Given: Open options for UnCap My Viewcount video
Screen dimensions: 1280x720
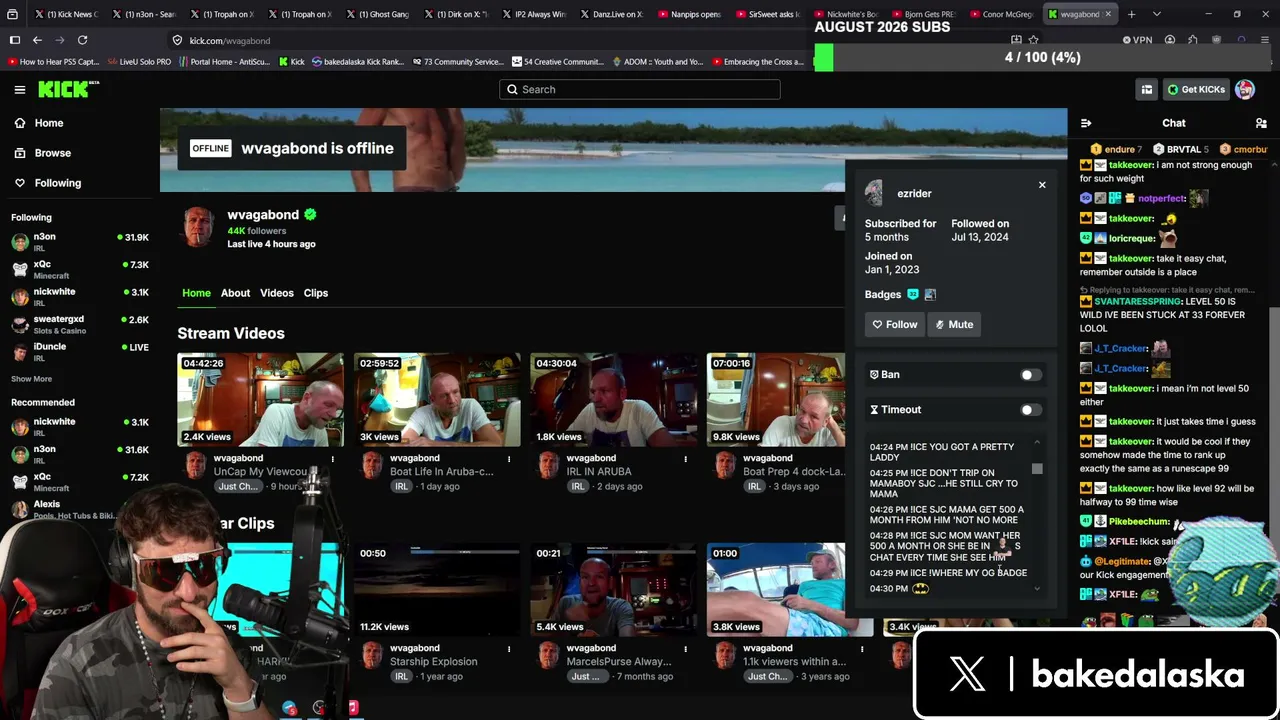Looking at the screenshot, I should coord(333,459).
